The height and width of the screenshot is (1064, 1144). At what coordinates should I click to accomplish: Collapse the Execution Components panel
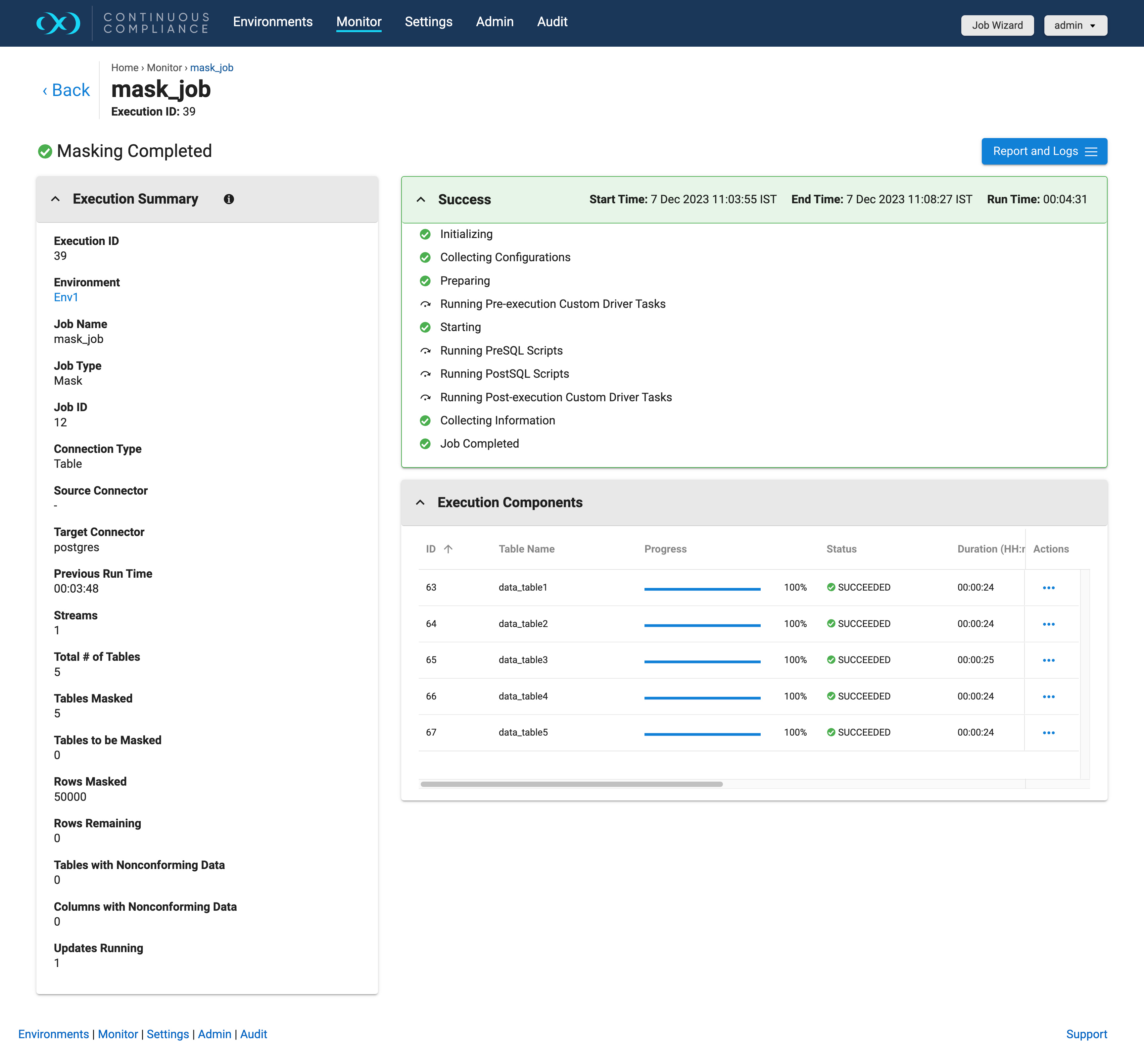(420, 502)
